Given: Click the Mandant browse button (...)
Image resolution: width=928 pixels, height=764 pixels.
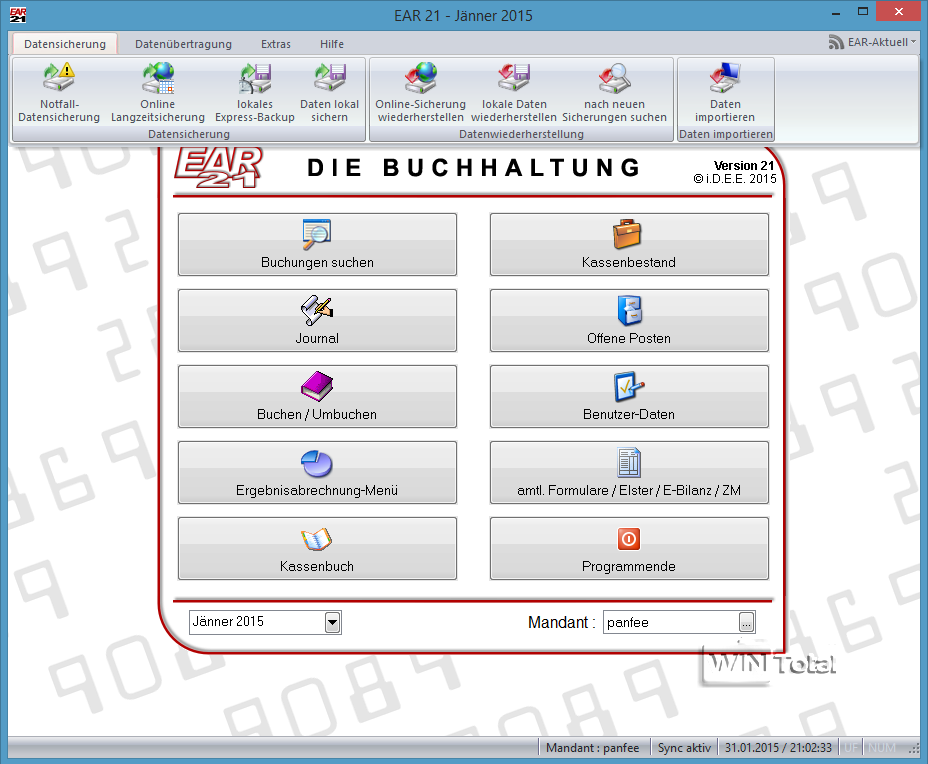Looking at the screenshot, I should tap(746, 623).
